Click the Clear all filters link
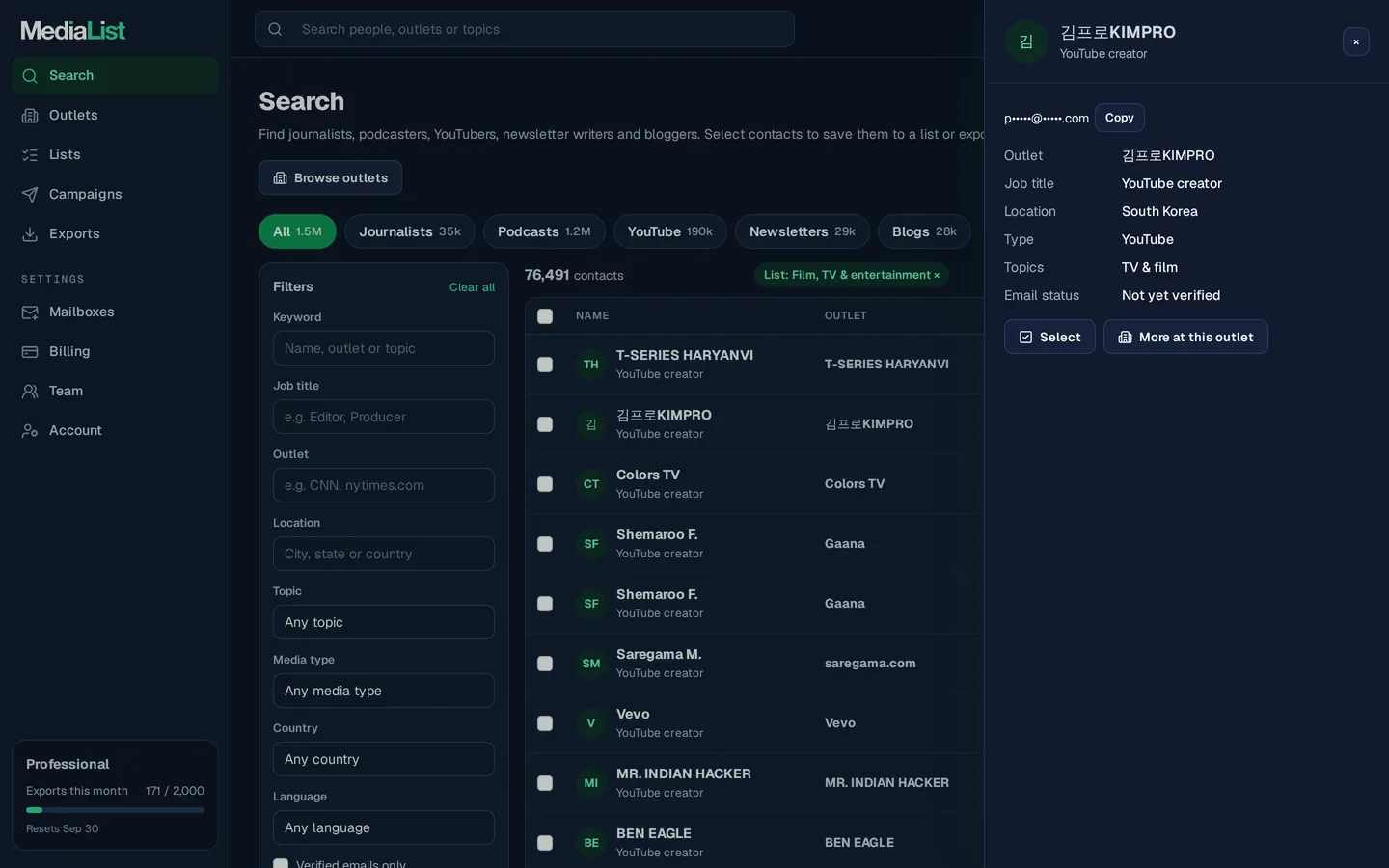The height and width of the screenshot is (868, 1389). [x=472, y=287]
